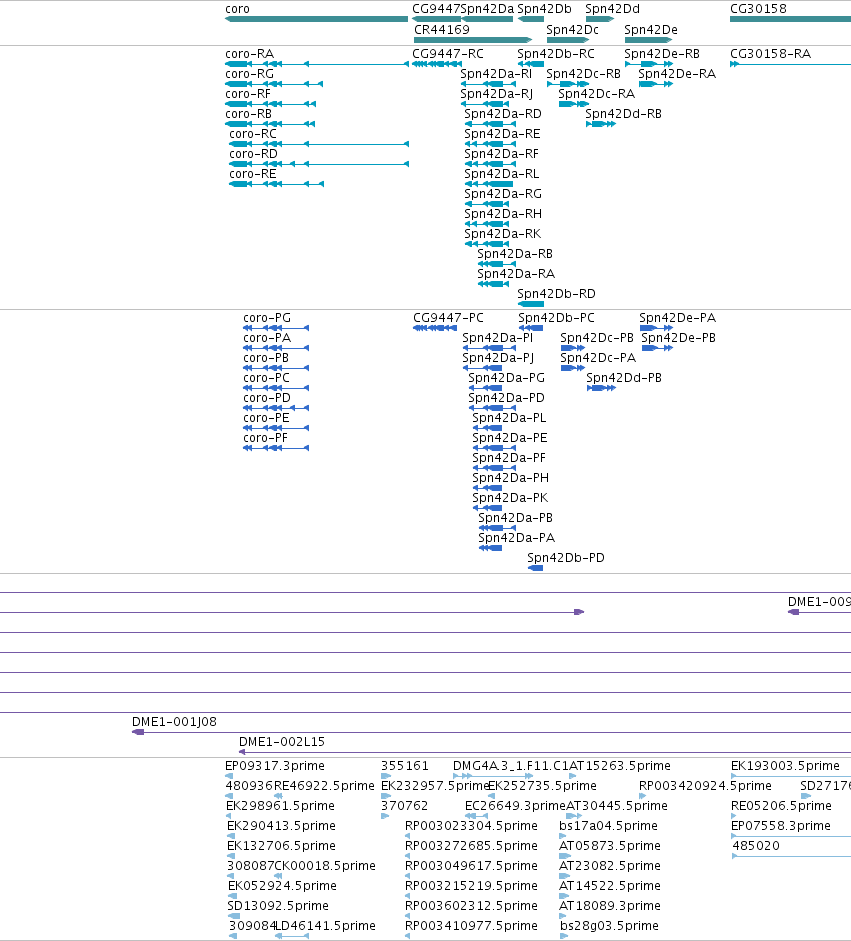Open the coro-RA transcript
This screenshot has width=851, height=941.
(317, 64)
